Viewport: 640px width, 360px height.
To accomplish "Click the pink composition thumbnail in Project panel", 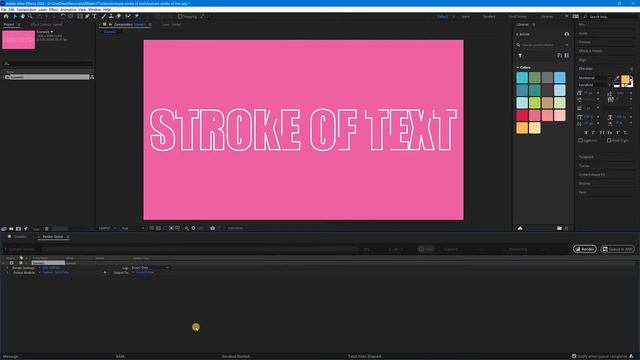I will point(18,40).
